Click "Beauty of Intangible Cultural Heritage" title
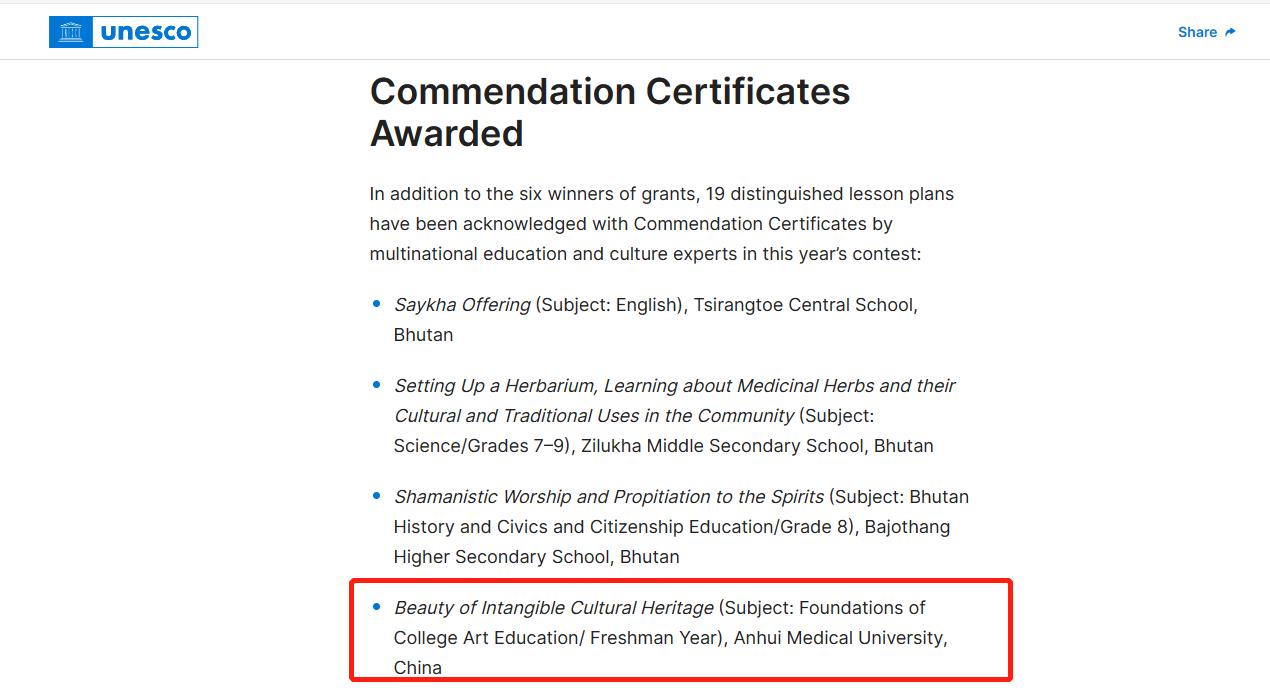 553,608
